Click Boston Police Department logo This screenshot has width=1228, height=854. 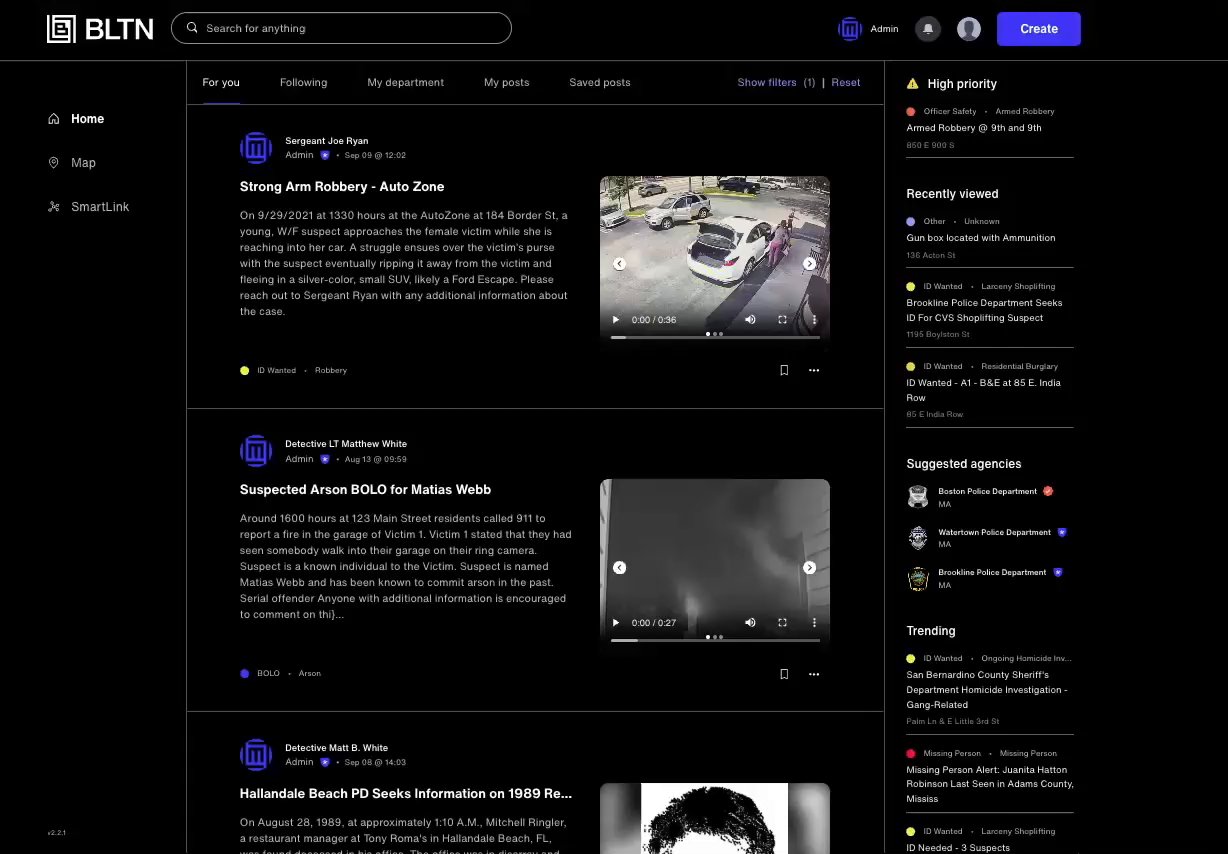tap(918, 497)
